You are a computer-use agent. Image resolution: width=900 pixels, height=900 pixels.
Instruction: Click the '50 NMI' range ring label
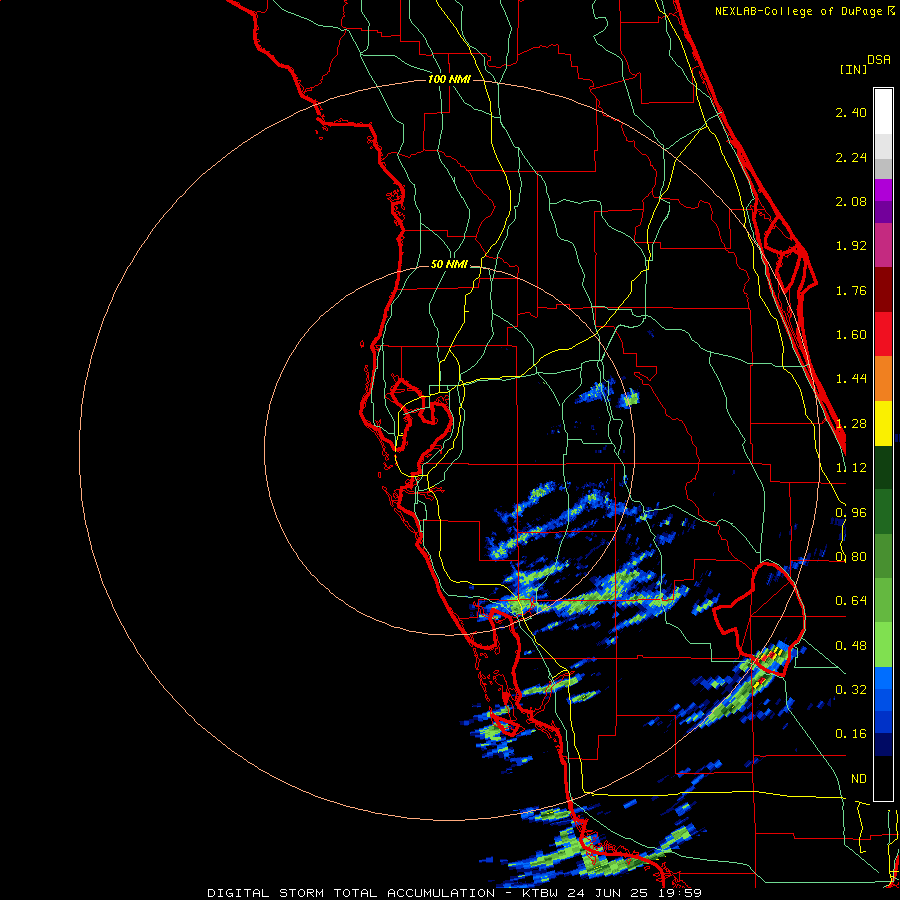(x=449, y=264)
